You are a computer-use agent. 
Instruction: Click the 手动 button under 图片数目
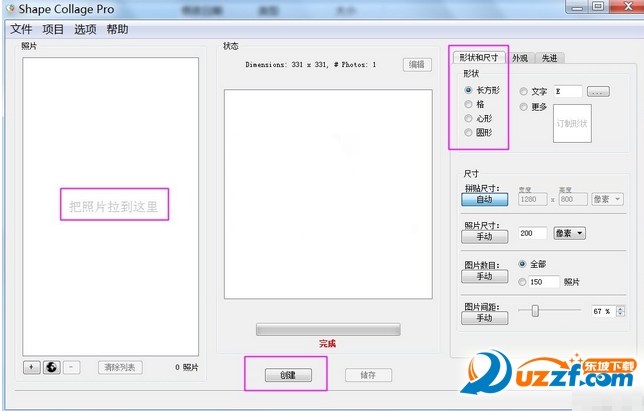click(x=484, y=276)
